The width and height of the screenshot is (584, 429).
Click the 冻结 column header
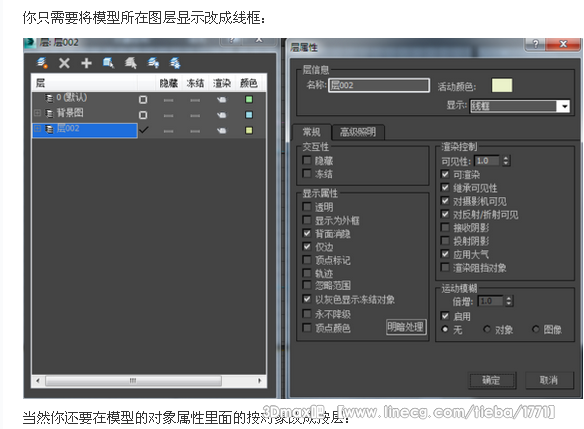[195, 83]
